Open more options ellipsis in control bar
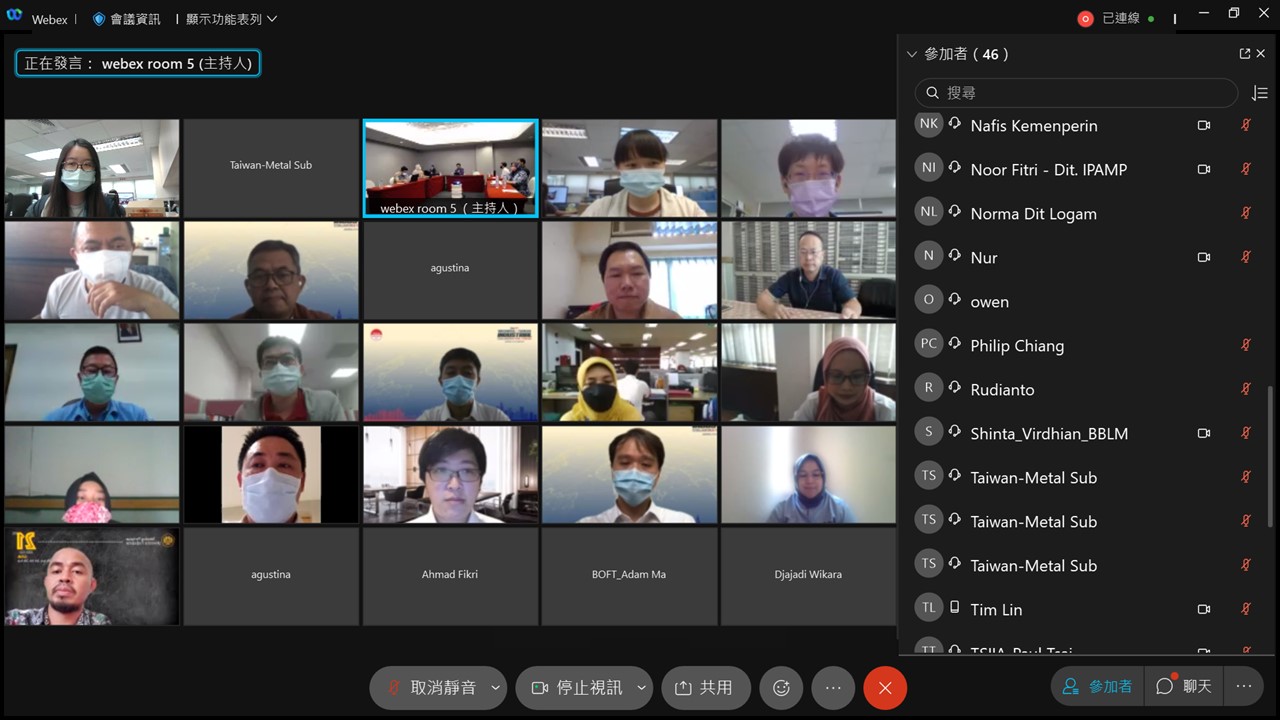 coord(833,688)
